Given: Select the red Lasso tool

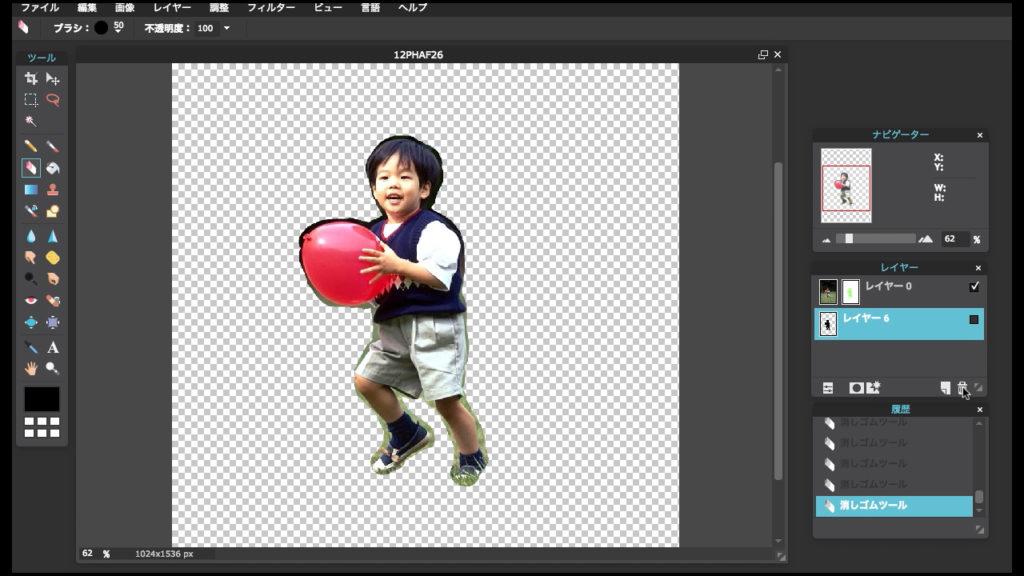Looking at the screenshot, I should pyautogui.click(x=52, y=100).
